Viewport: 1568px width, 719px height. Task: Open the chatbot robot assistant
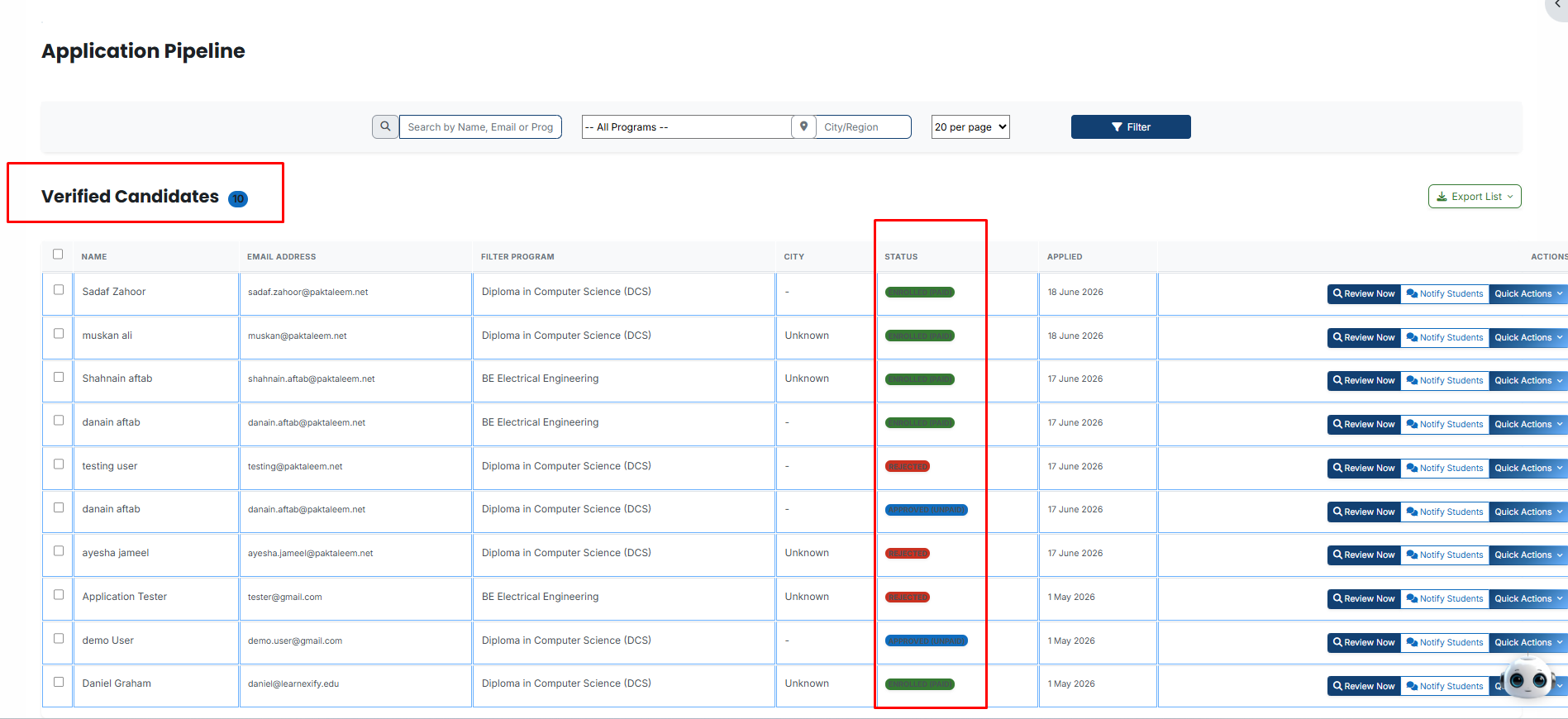click(1527, 679)
